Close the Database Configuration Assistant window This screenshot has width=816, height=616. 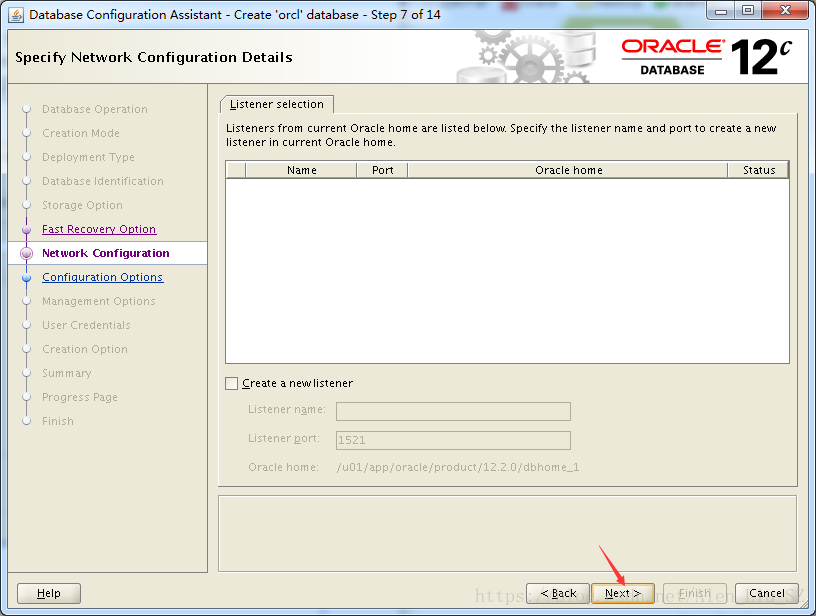coord(785,11)
